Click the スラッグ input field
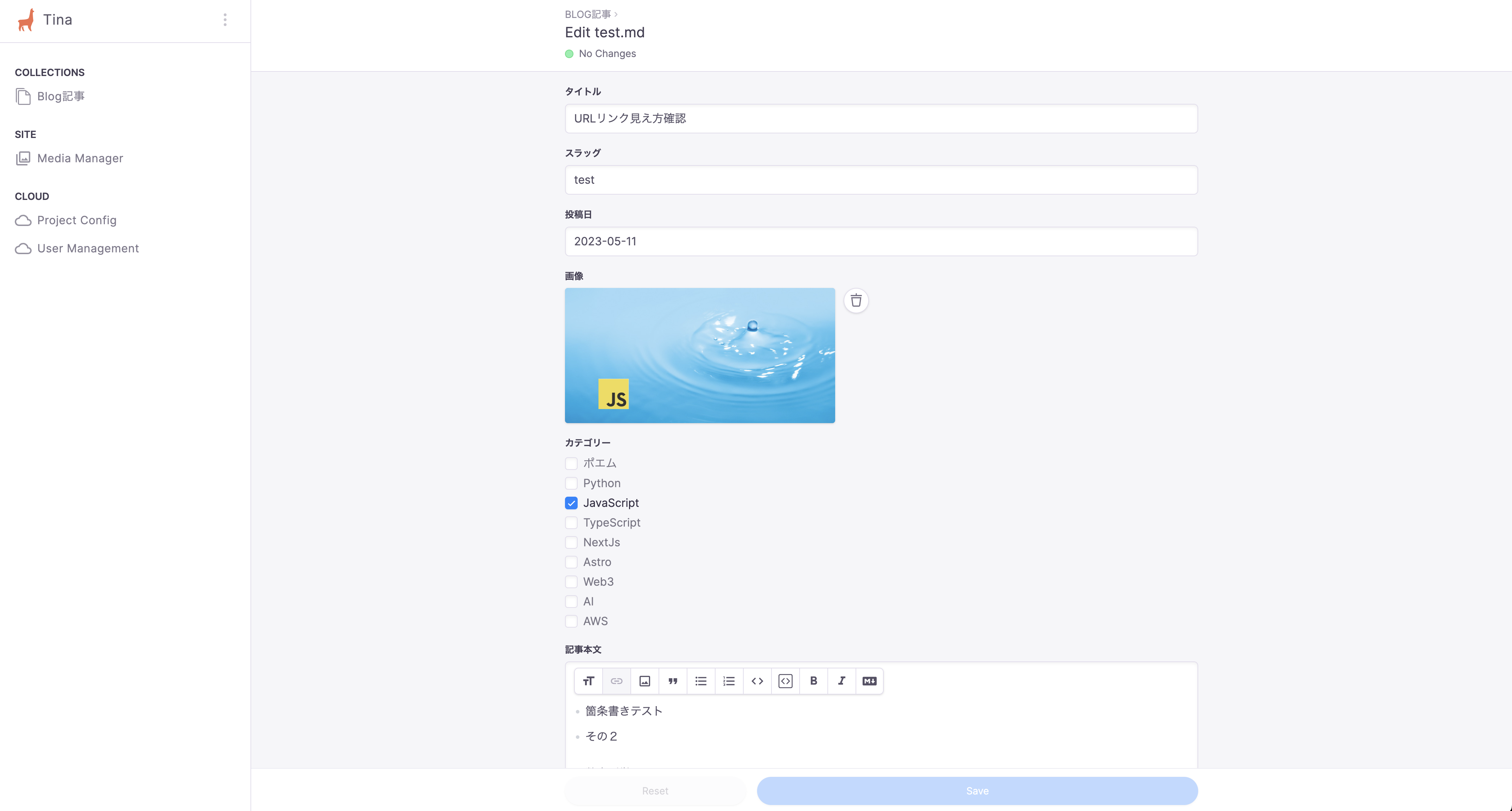This screenshot has width=1512, height=811. (881, 180)
